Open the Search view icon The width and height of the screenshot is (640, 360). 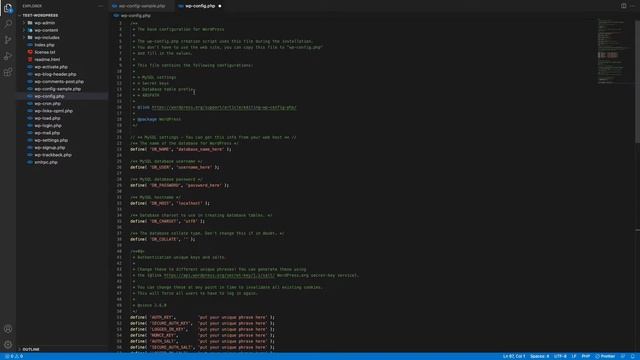coord(8,24)
